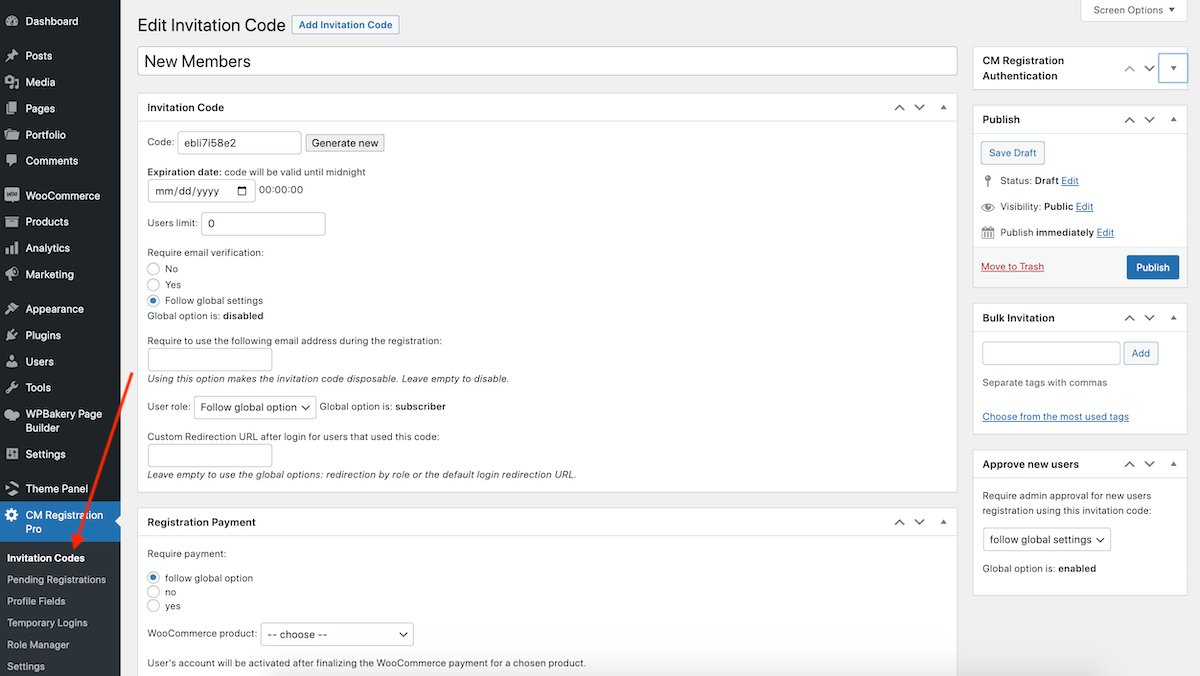Select yes for Require payment

[154, 606]
